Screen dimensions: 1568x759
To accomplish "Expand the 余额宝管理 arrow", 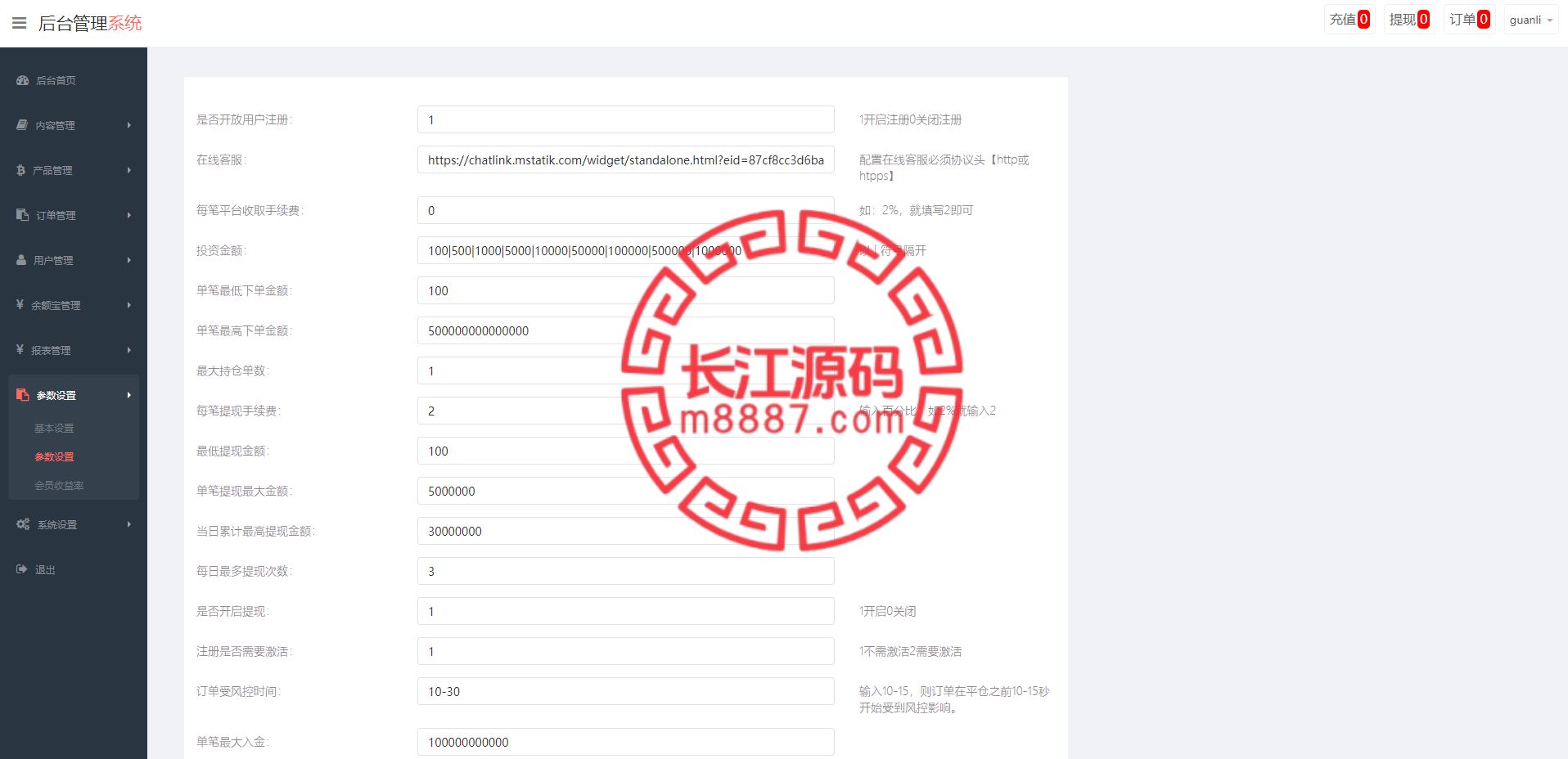I will (129, 305).
